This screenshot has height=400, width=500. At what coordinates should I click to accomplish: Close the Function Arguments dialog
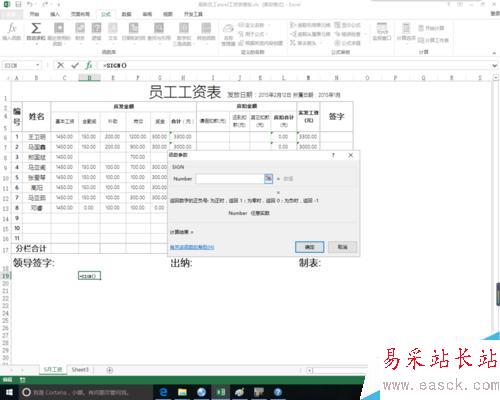click(350, 155)
